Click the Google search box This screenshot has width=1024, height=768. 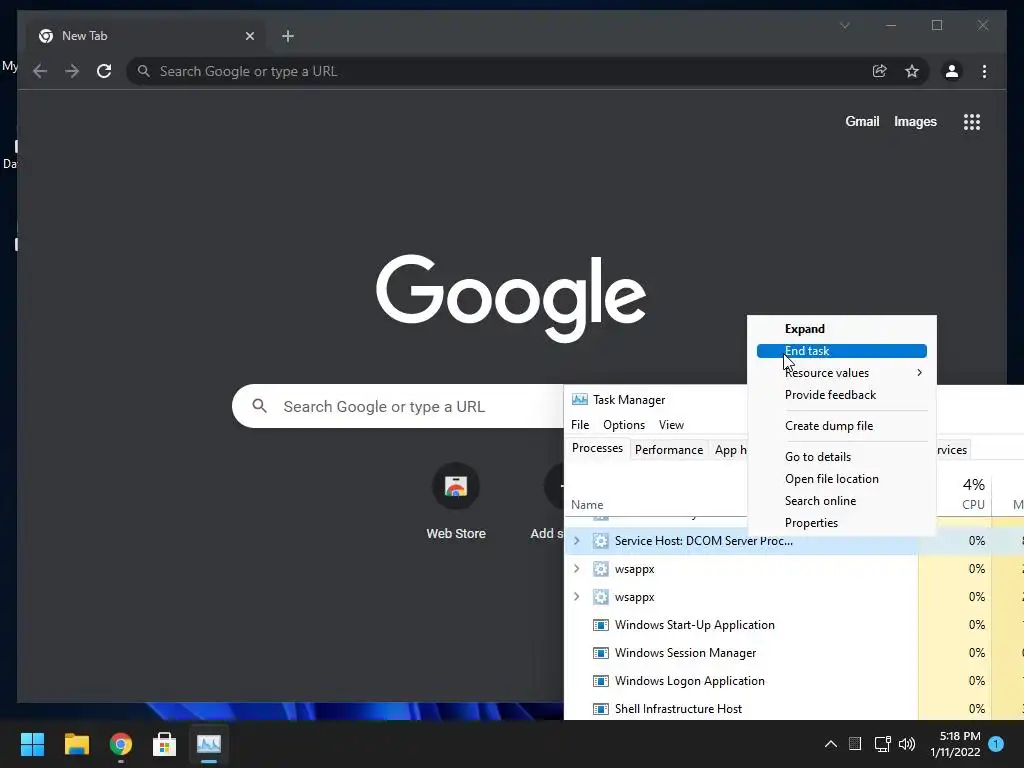click(x=398, y=406)
